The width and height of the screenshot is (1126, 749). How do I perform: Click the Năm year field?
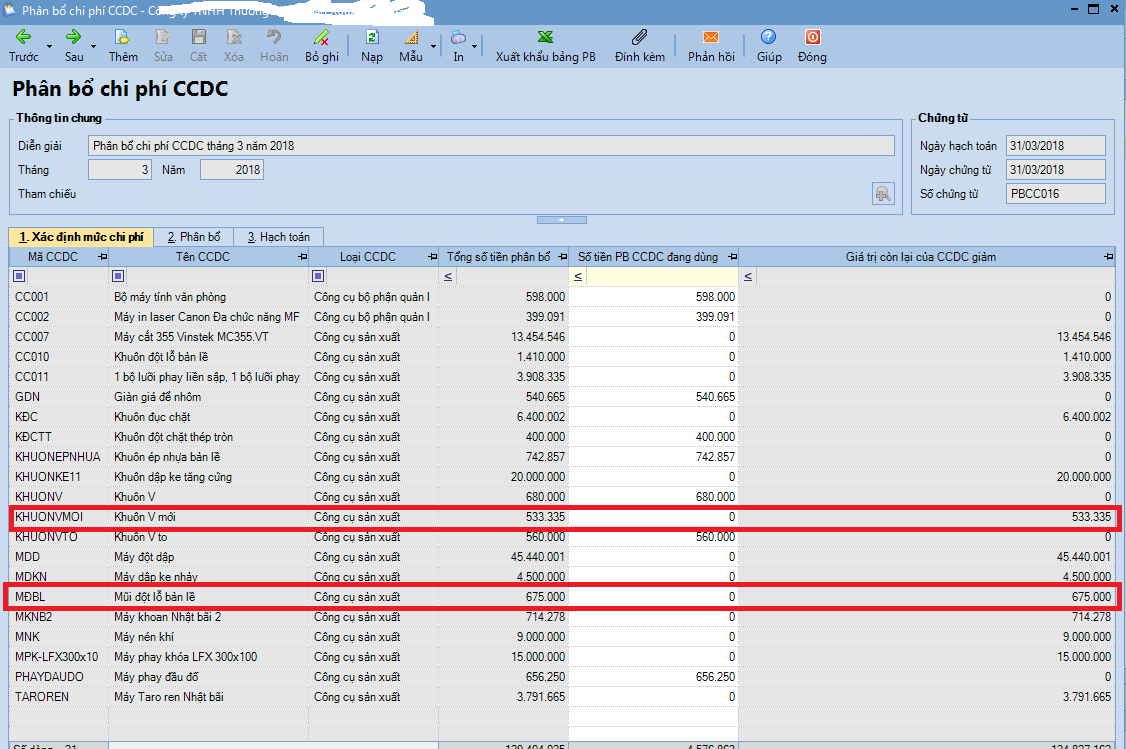[232, 170]
